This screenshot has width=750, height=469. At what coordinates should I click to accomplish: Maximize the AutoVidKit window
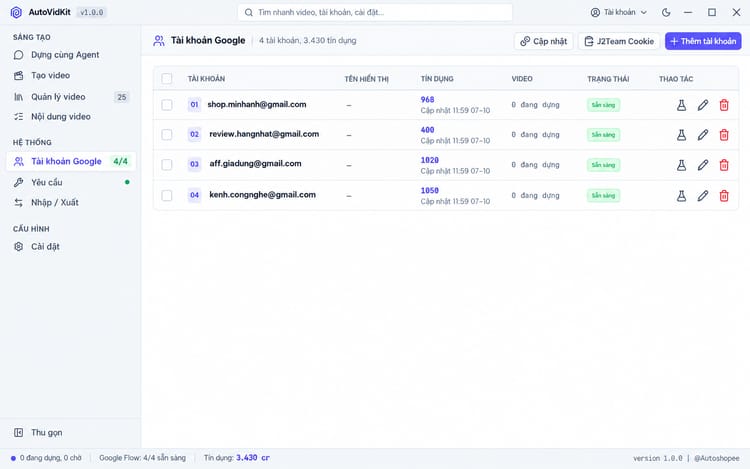point(712,12)
